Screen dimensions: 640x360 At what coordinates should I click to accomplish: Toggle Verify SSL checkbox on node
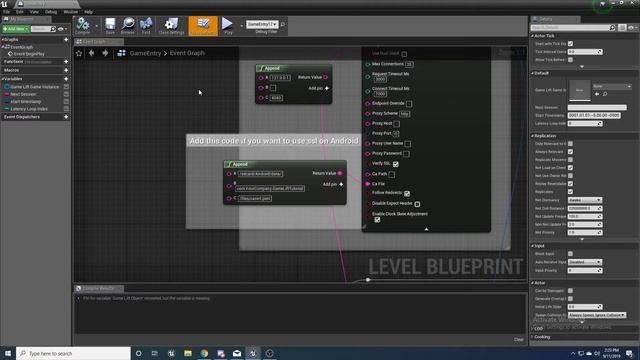(396, 164)
